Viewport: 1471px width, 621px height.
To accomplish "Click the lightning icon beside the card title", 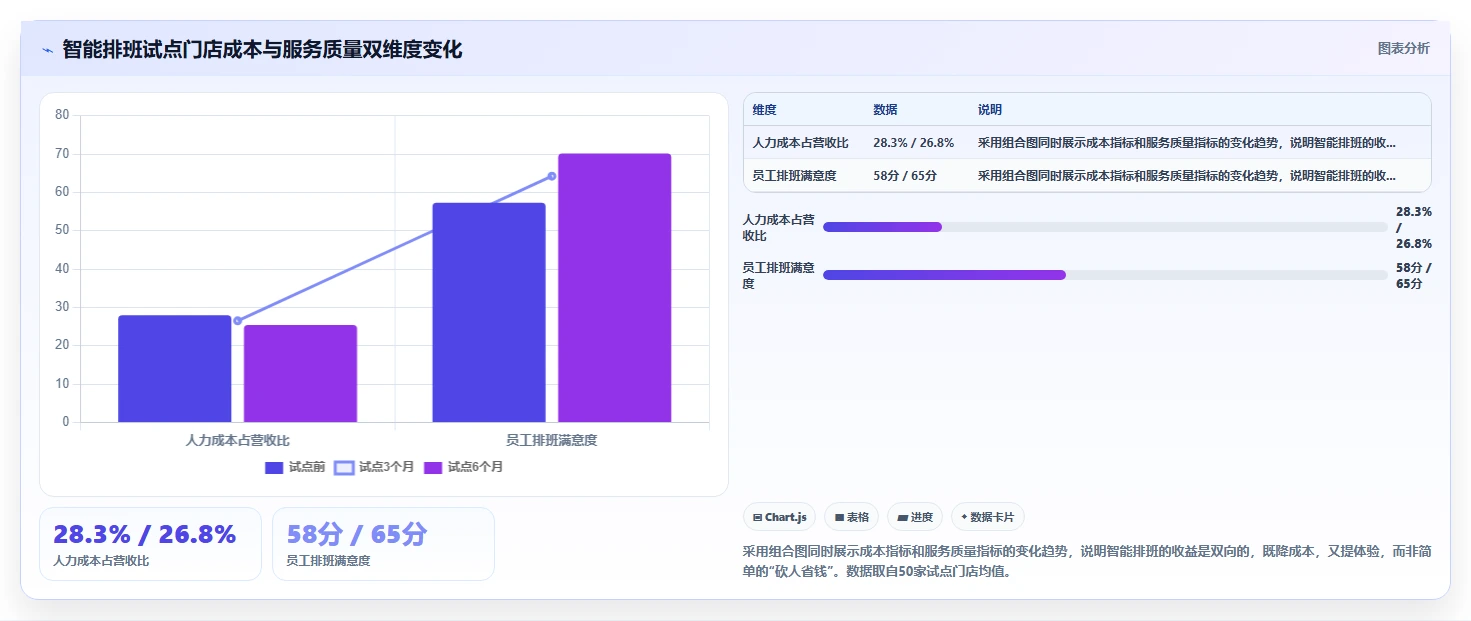I will (47, 50).
